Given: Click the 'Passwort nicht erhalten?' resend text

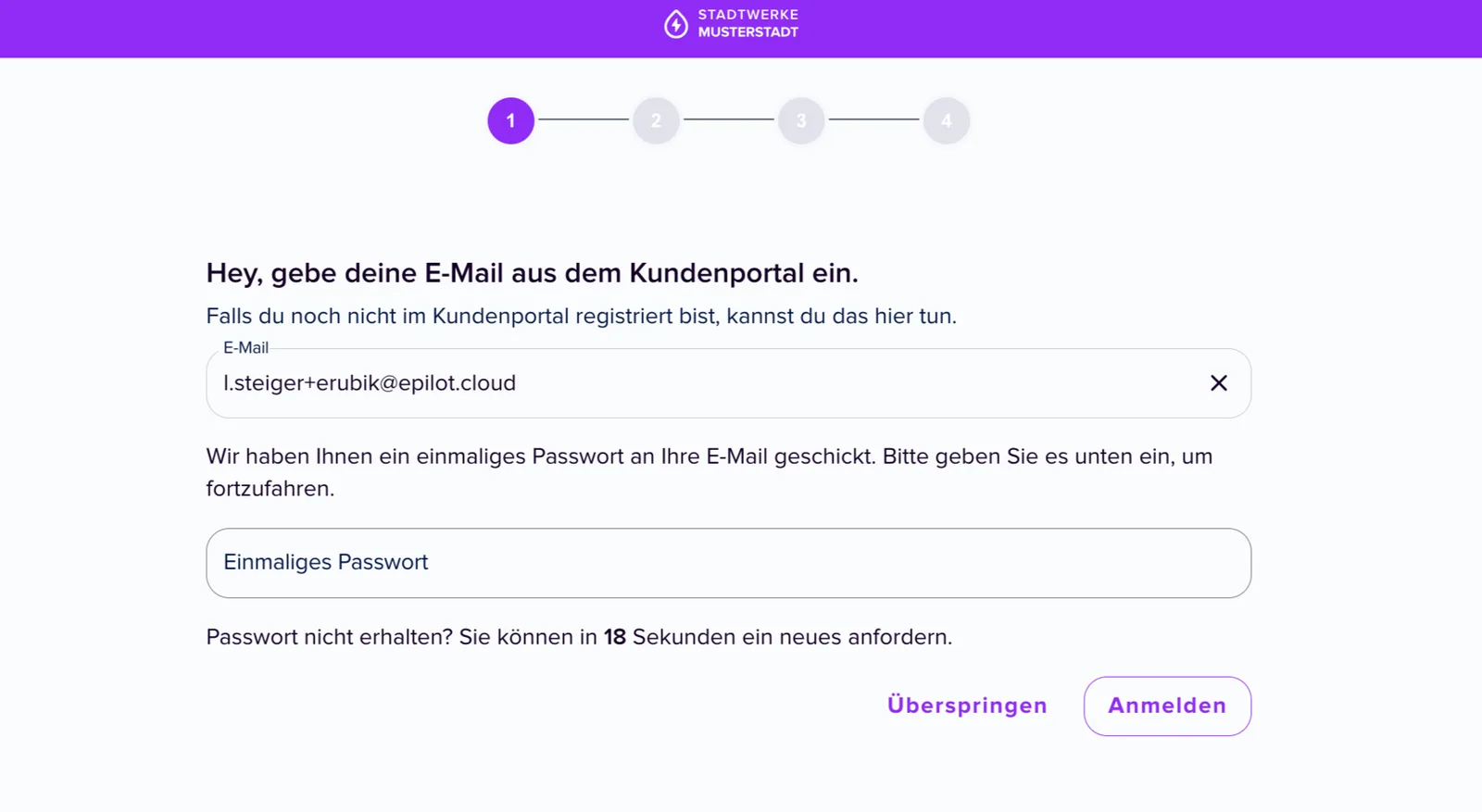Looking at the screenshot, I should [579, 637].
